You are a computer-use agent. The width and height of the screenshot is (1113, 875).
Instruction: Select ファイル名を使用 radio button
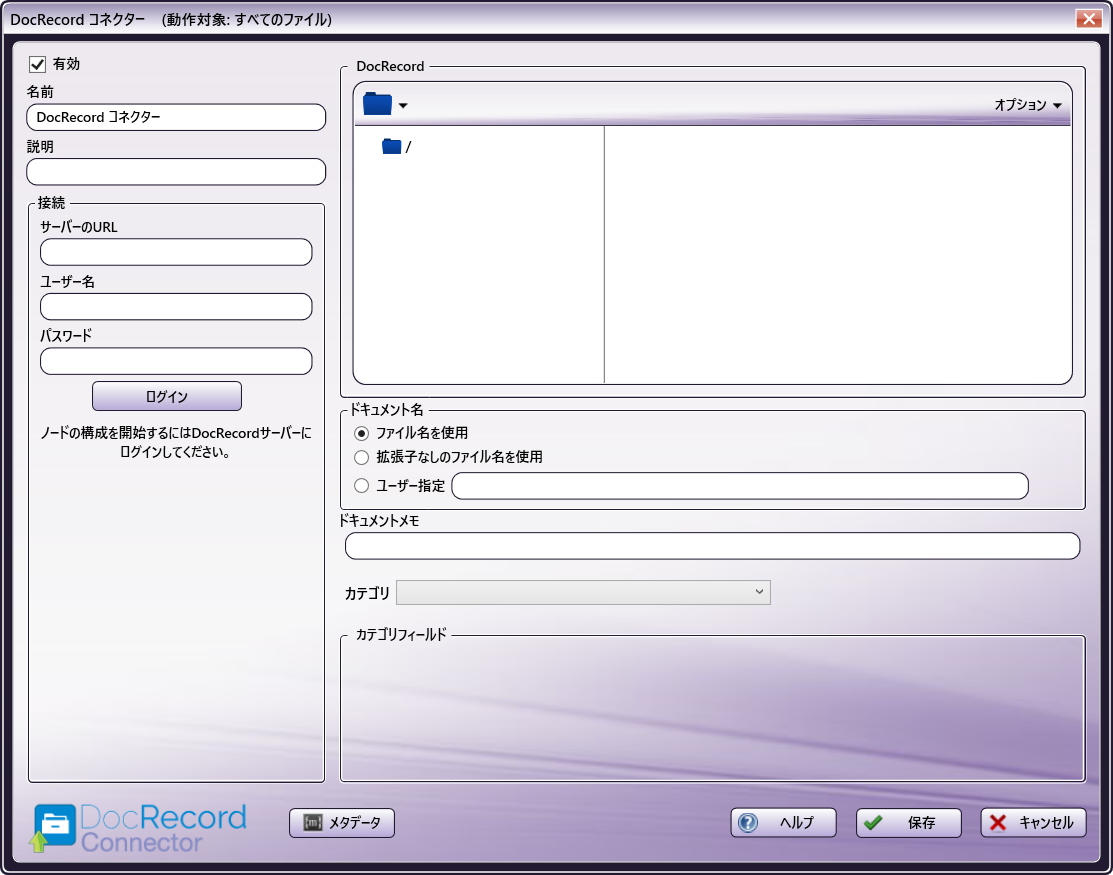pos(361,433)
